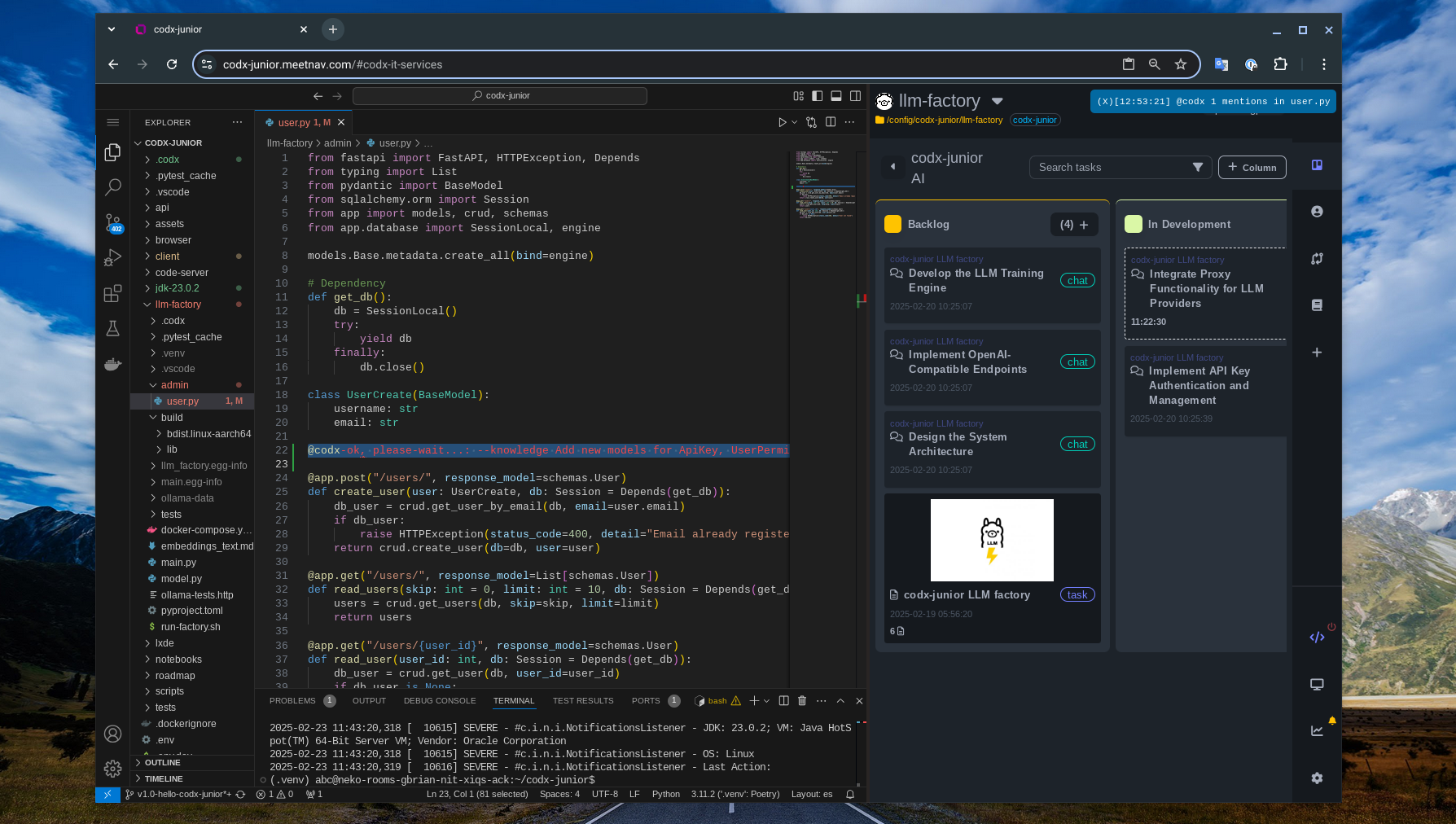The height and width of the screenshot is (824, 1456).
Task: Kill terminal with the trash icon
Action: (802, 701)
